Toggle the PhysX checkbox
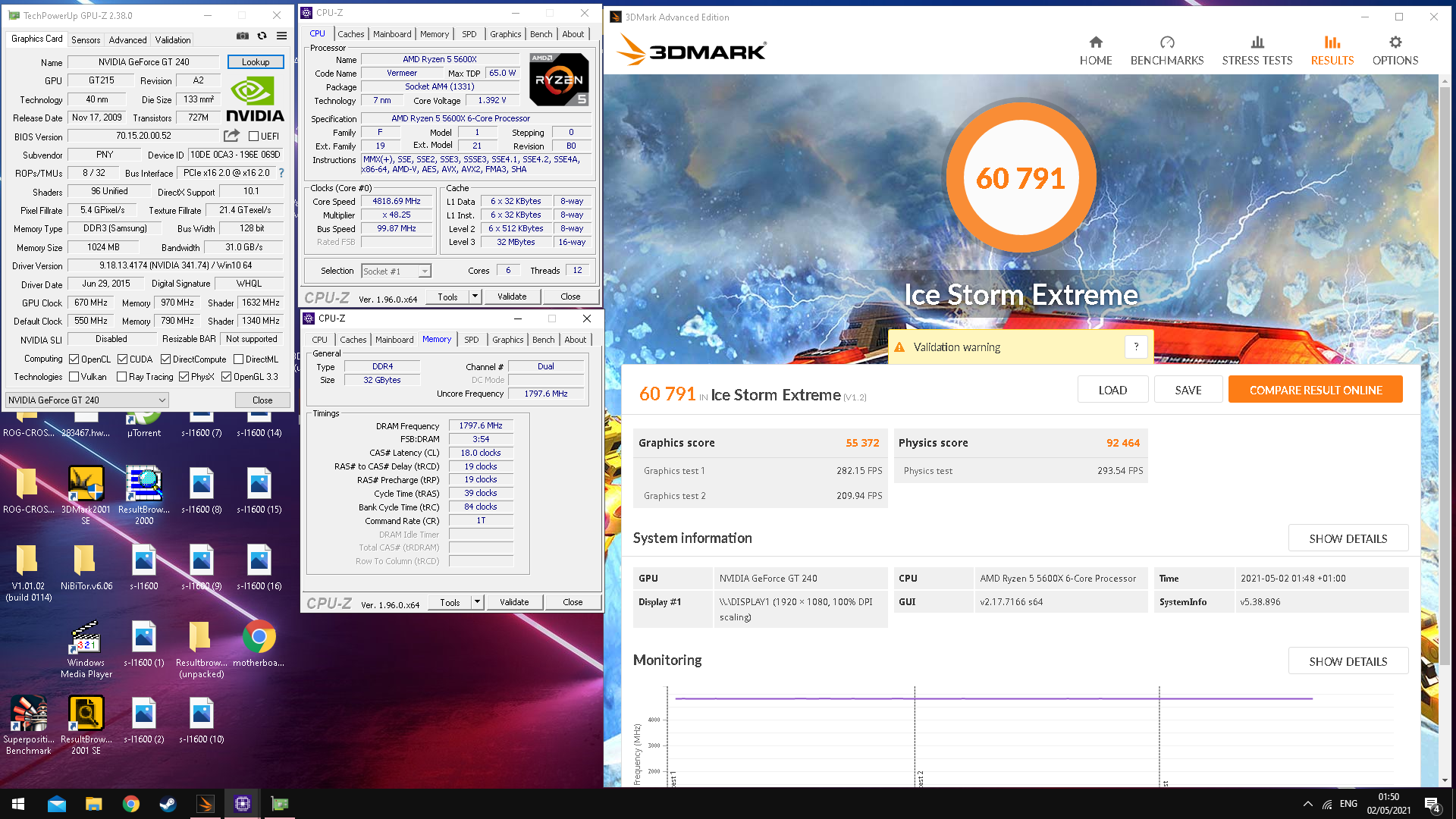 [184, 377]
